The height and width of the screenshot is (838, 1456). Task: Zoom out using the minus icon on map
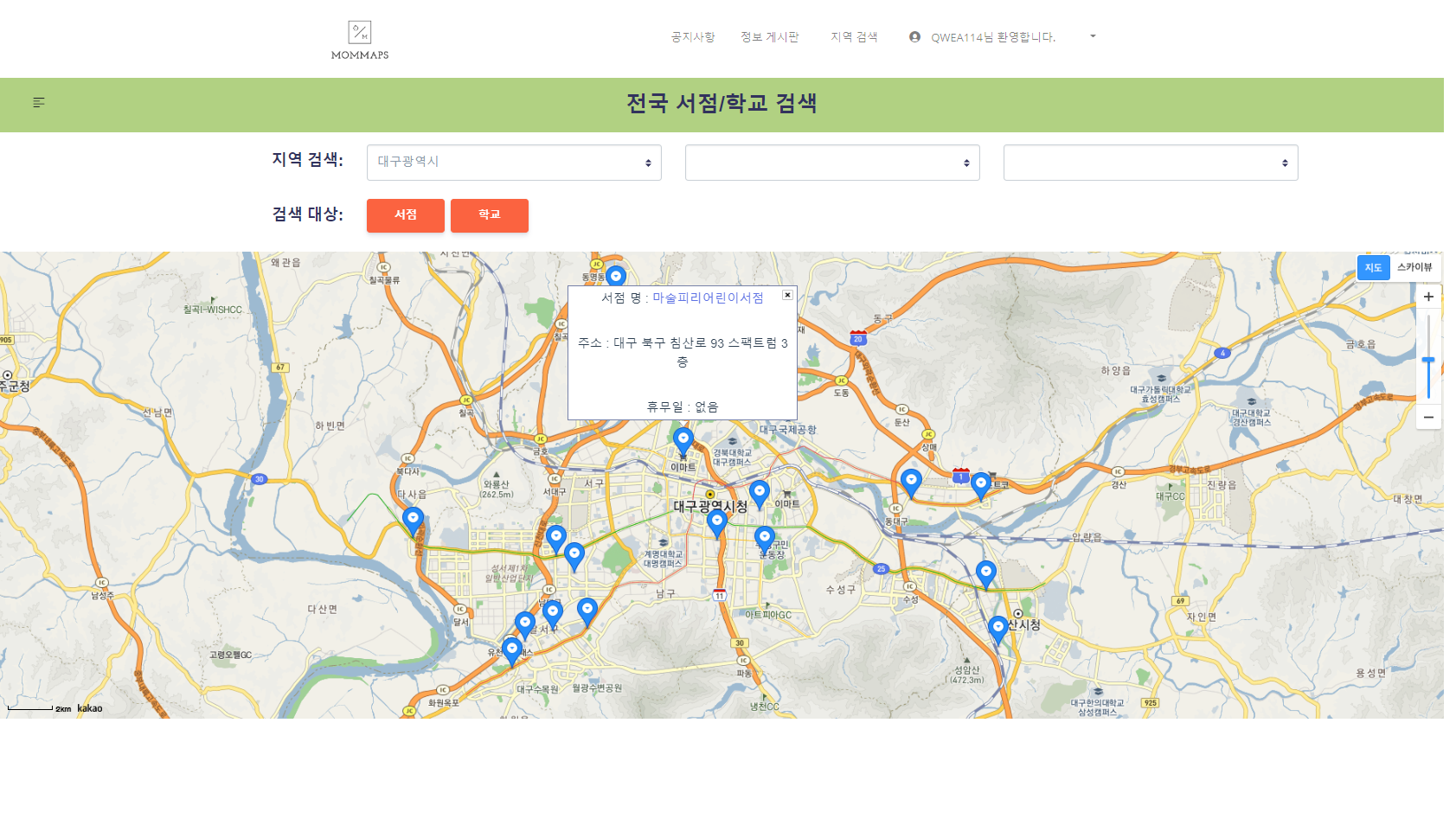click(1428, 416)
